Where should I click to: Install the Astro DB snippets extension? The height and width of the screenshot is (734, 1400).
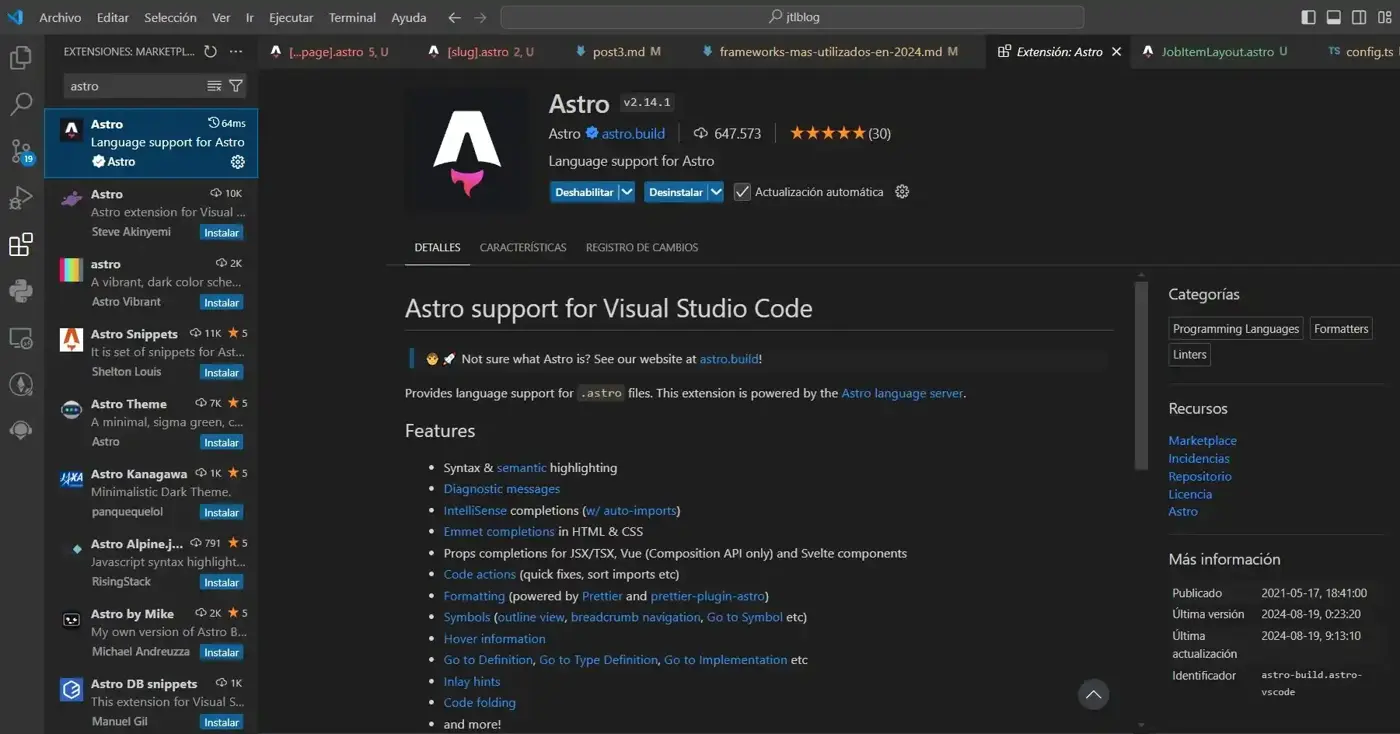coord(222,723)
